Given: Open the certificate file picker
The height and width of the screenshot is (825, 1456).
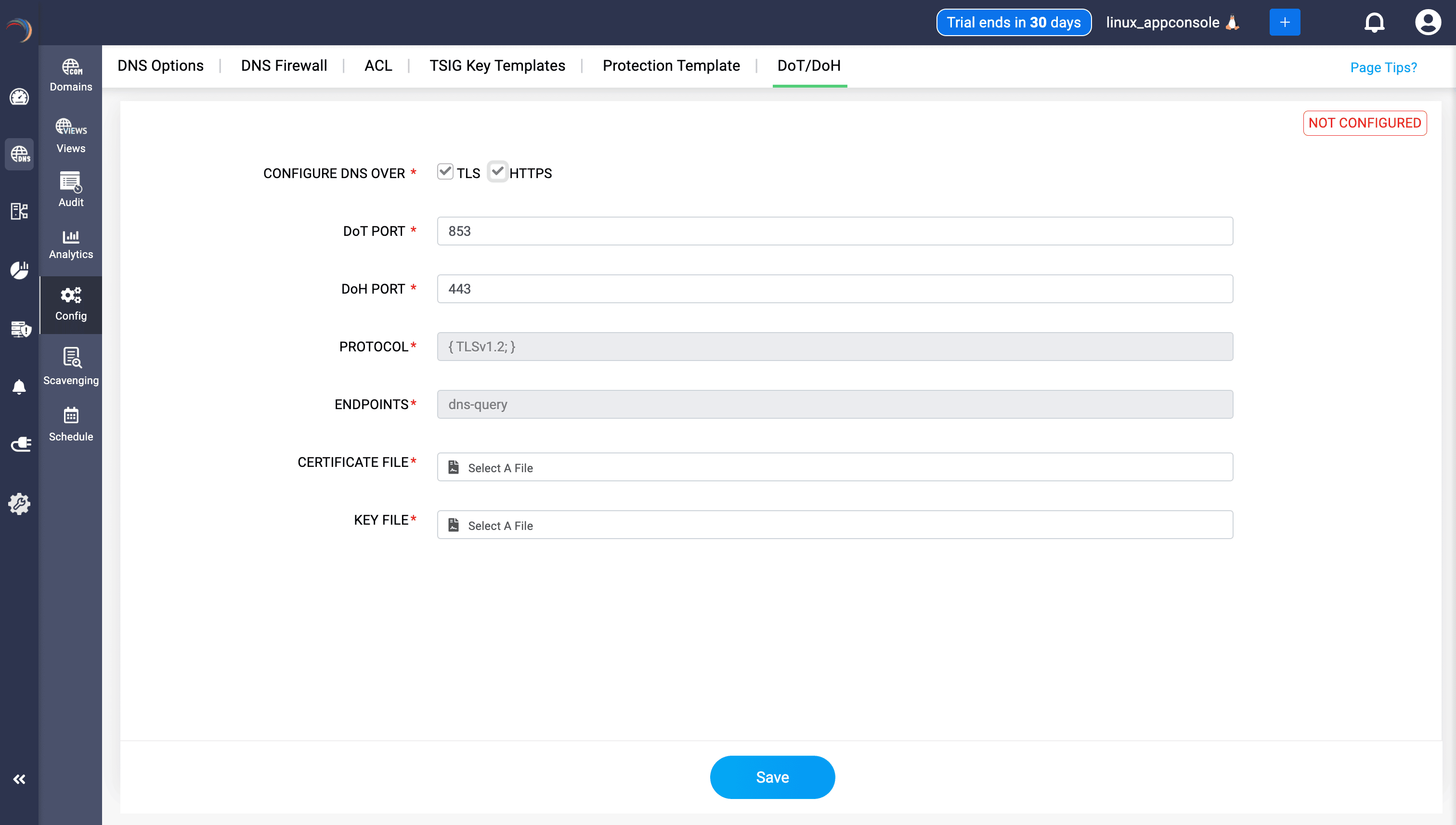Looking at the screenshot, I should click(834, 467).
